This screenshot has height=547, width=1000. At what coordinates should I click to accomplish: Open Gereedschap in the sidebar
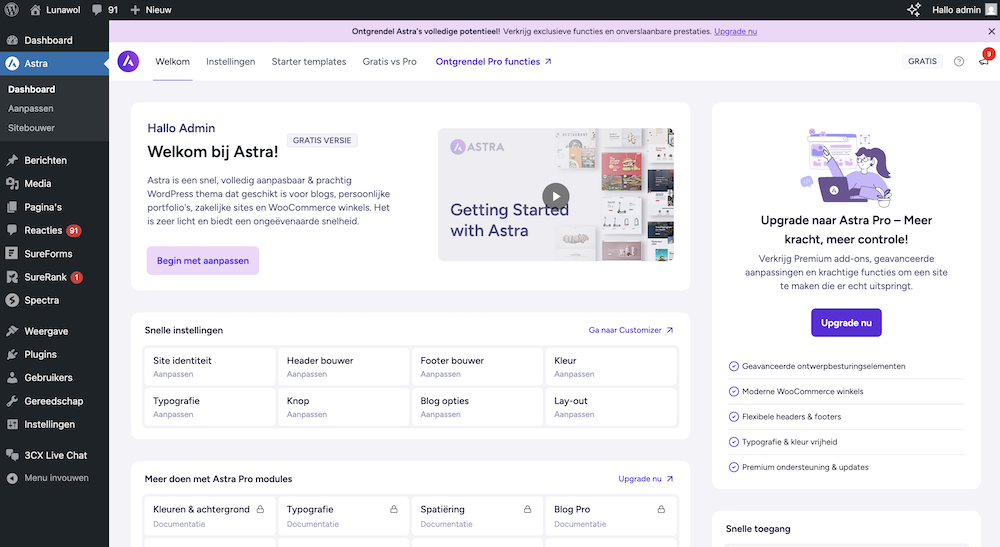pyautogui.click(x=54, y=401)
